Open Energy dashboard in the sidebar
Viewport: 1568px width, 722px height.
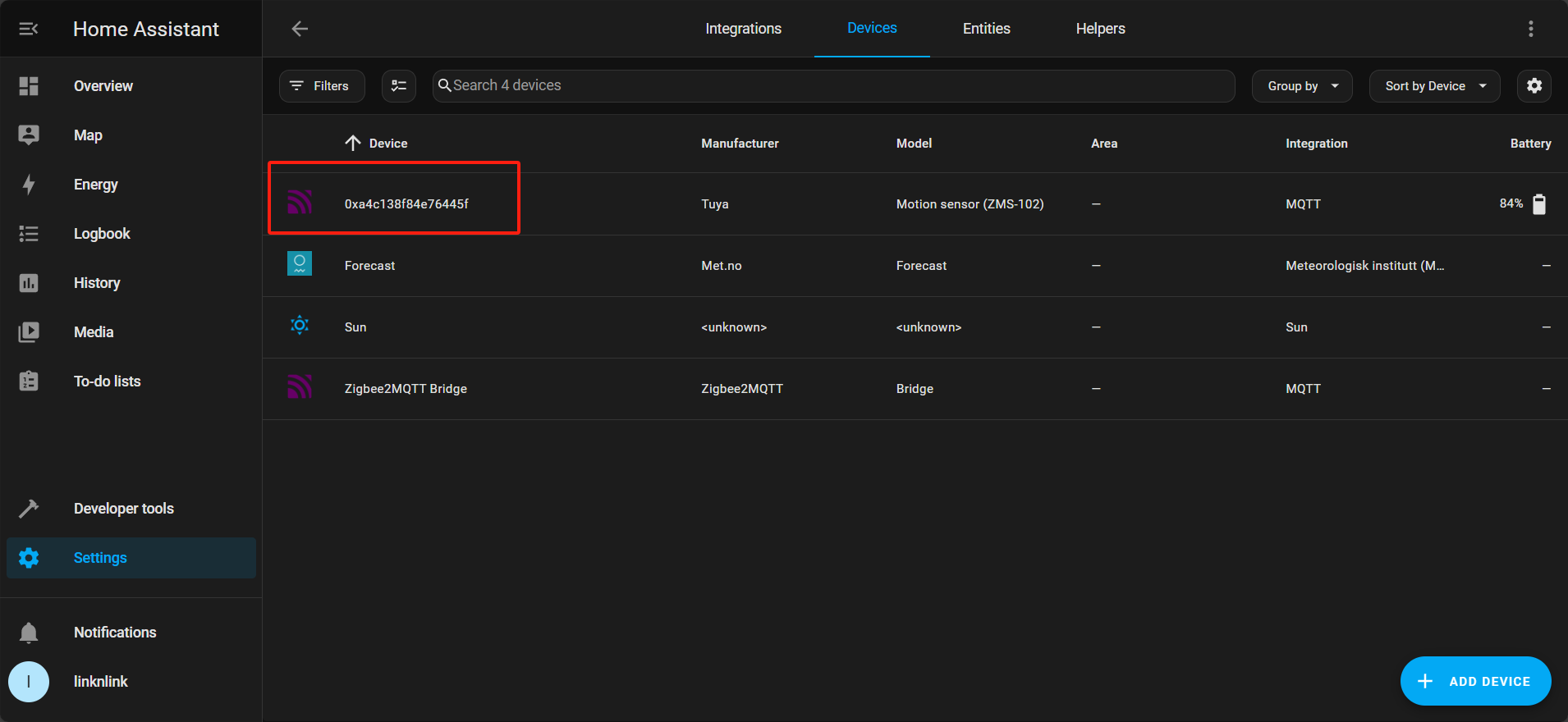95,185
